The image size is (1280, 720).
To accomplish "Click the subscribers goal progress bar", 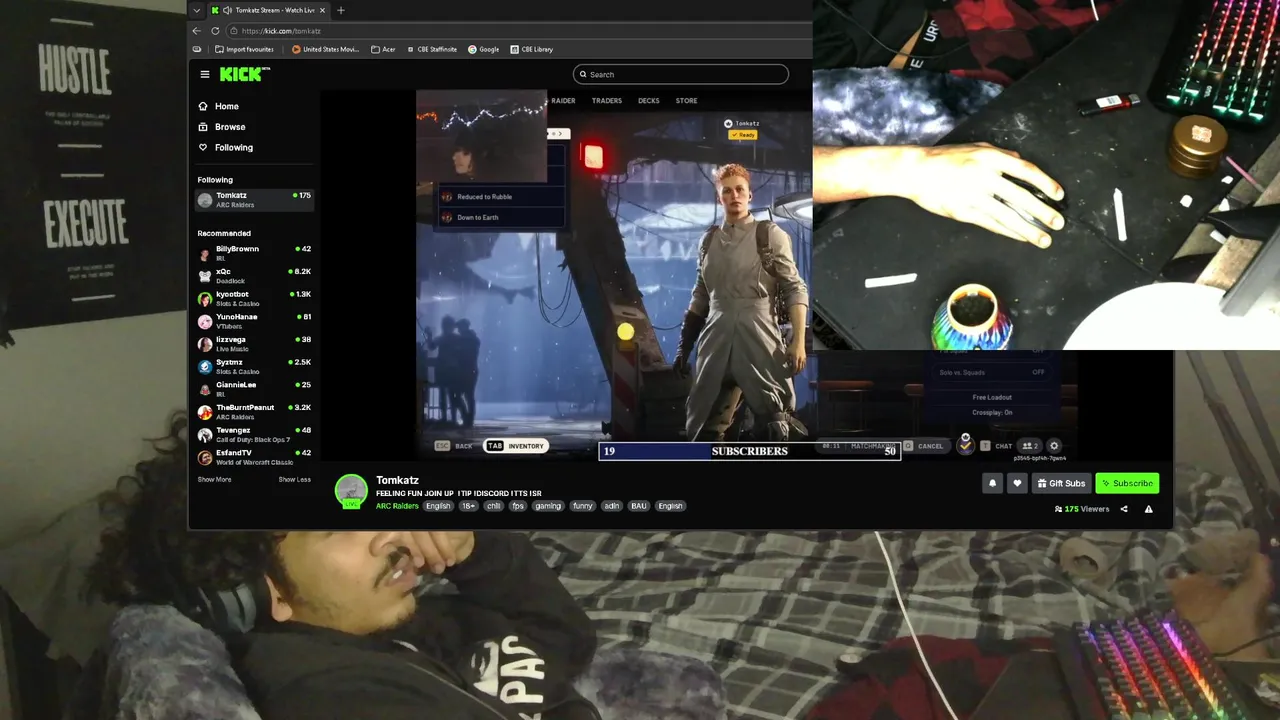I will point(749,451).
